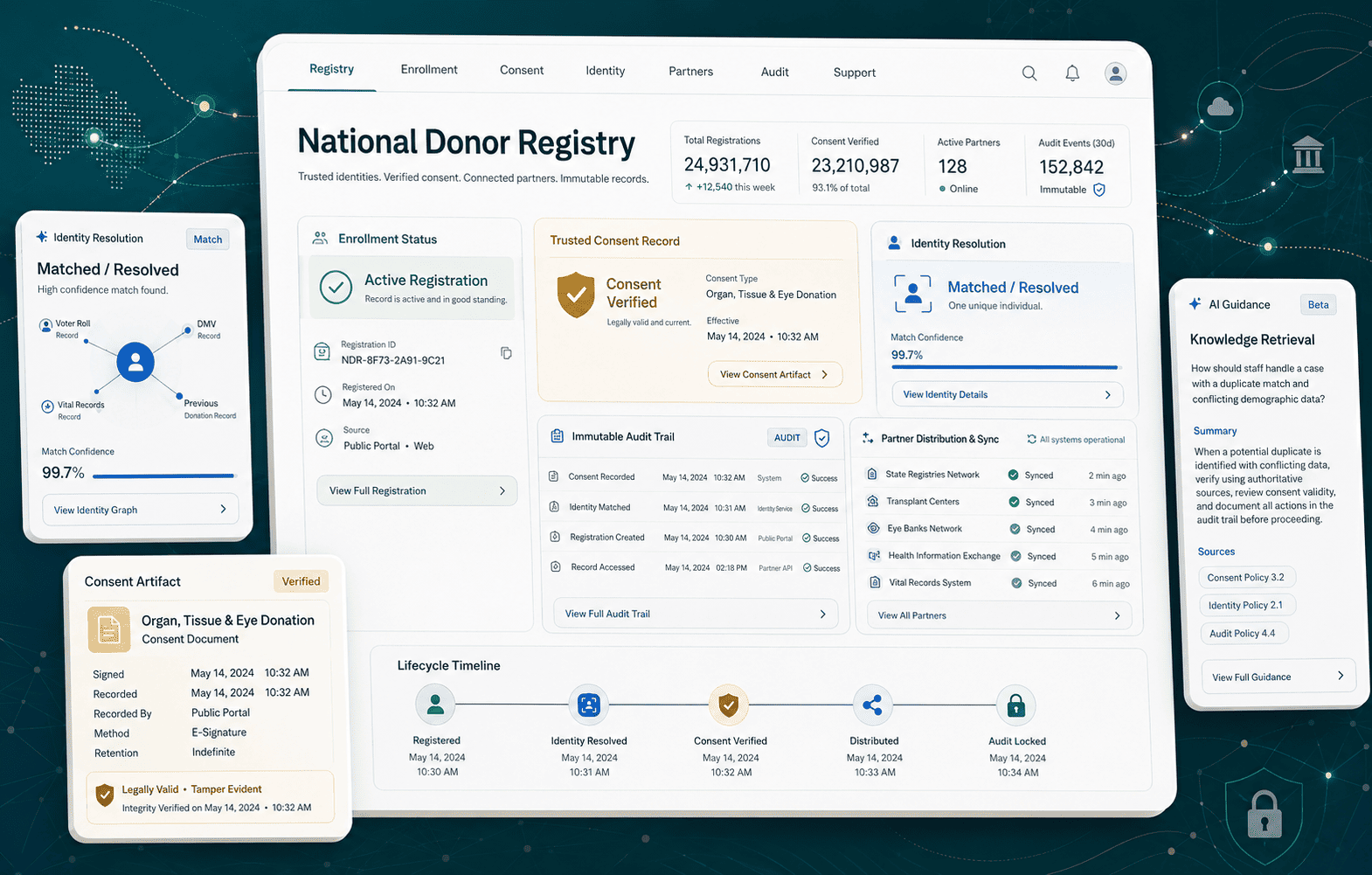
Task: Go to the Partners tab
Action: 690,72
